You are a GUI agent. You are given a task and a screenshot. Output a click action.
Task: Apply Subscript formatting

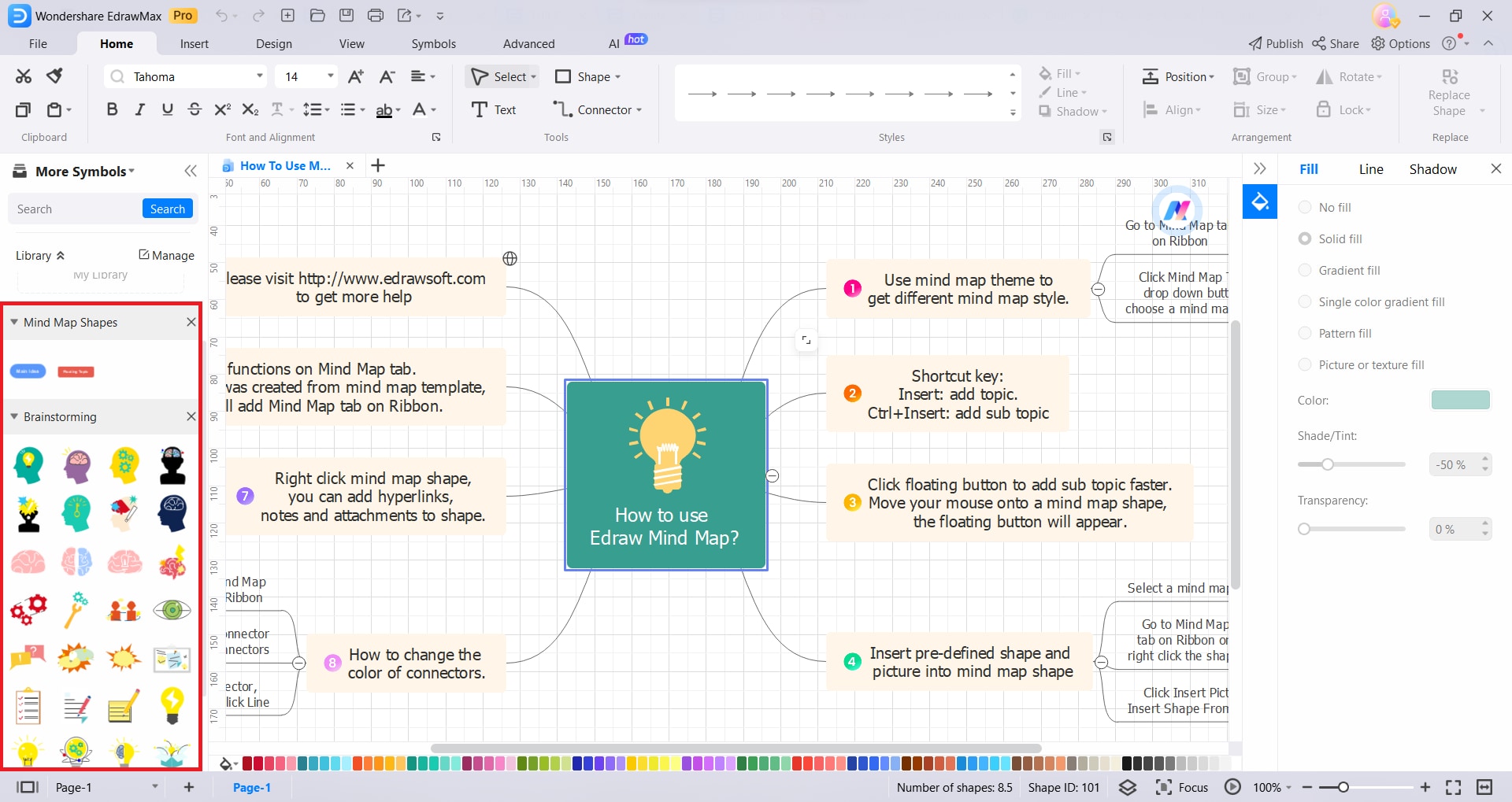(250, 109)
